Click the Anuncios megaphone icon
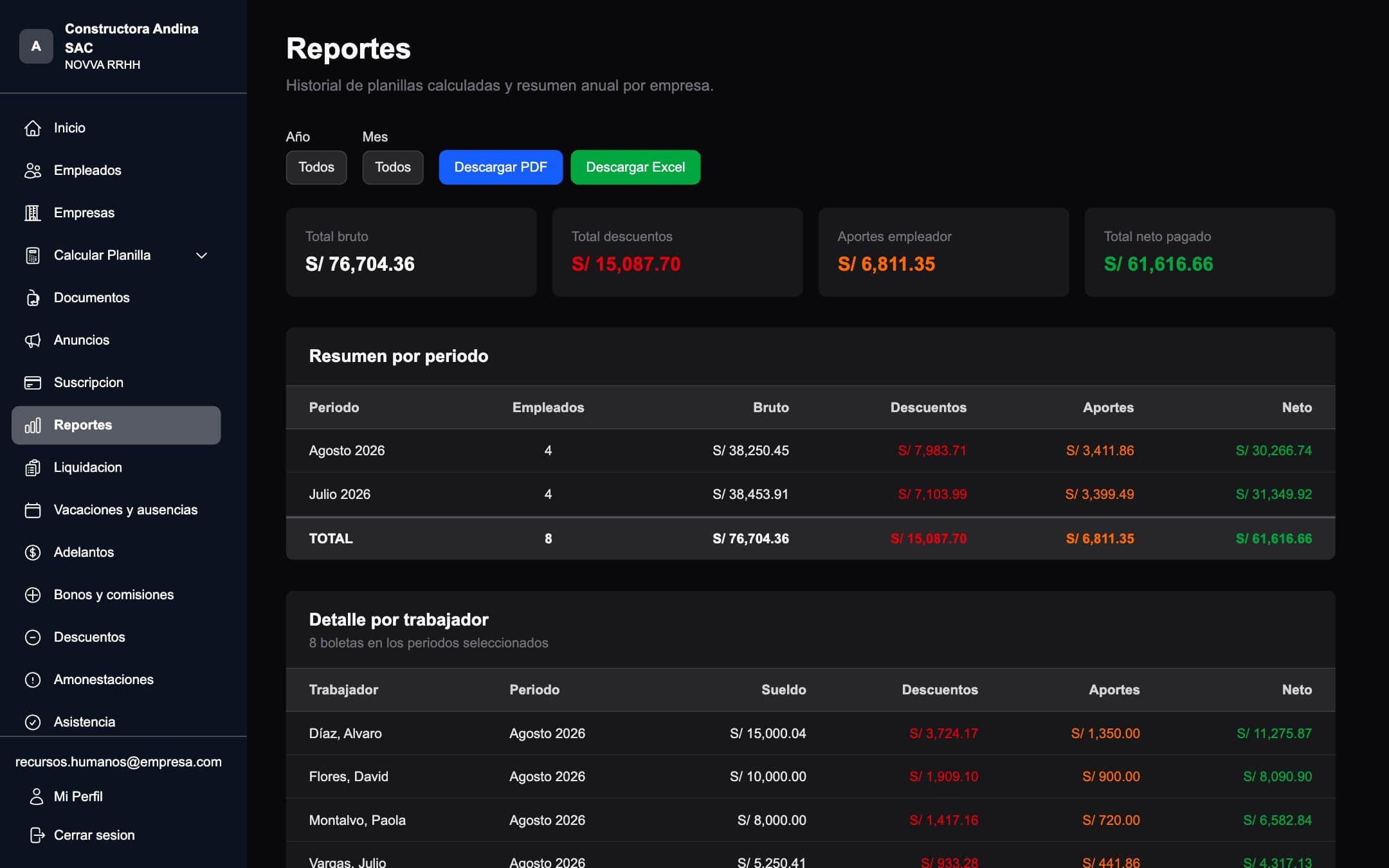The image size is (1389, 868). 33,340
